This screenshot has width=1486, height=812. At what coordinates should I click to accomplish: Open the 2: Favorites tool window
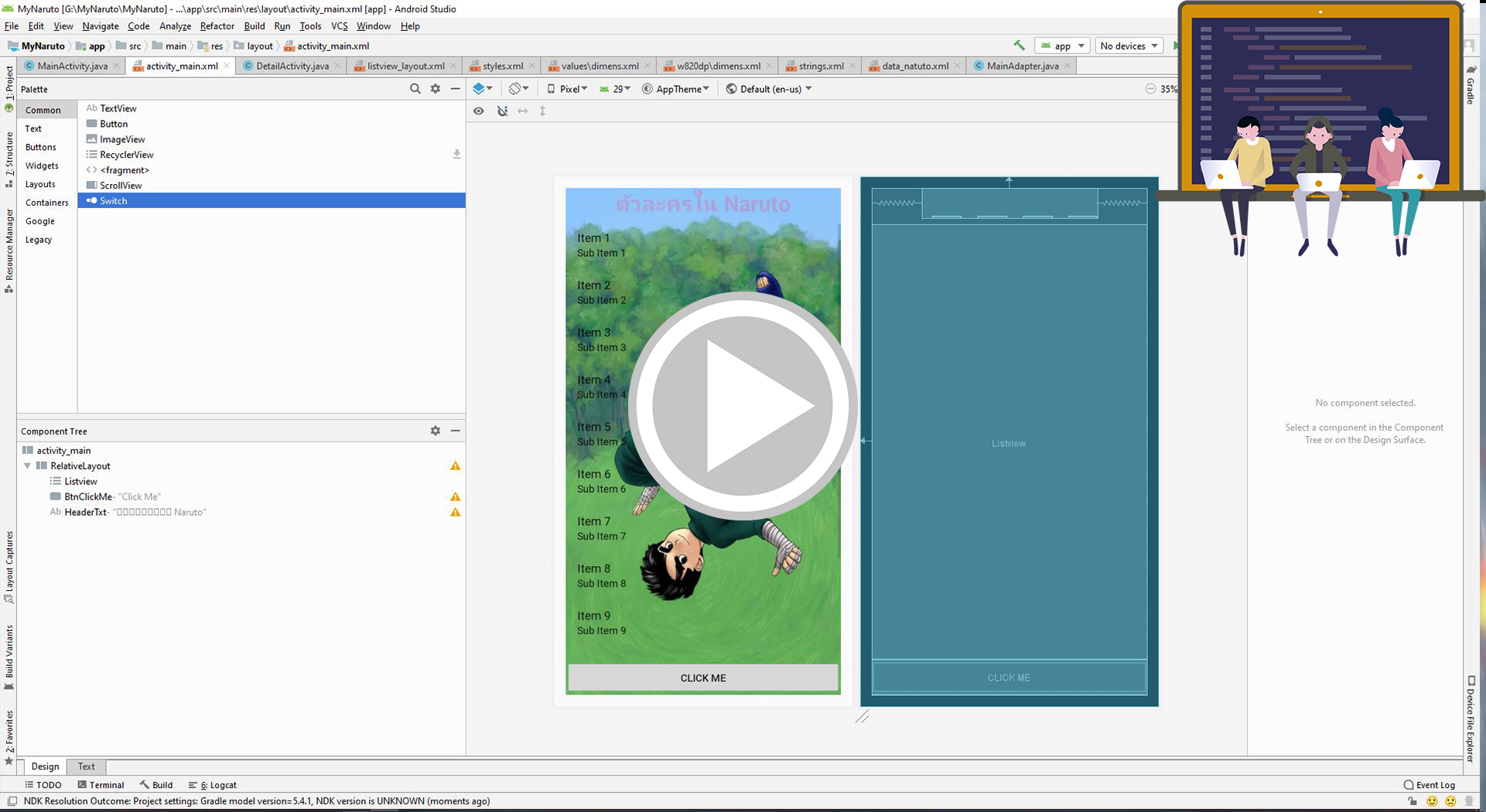click(9, 737)
